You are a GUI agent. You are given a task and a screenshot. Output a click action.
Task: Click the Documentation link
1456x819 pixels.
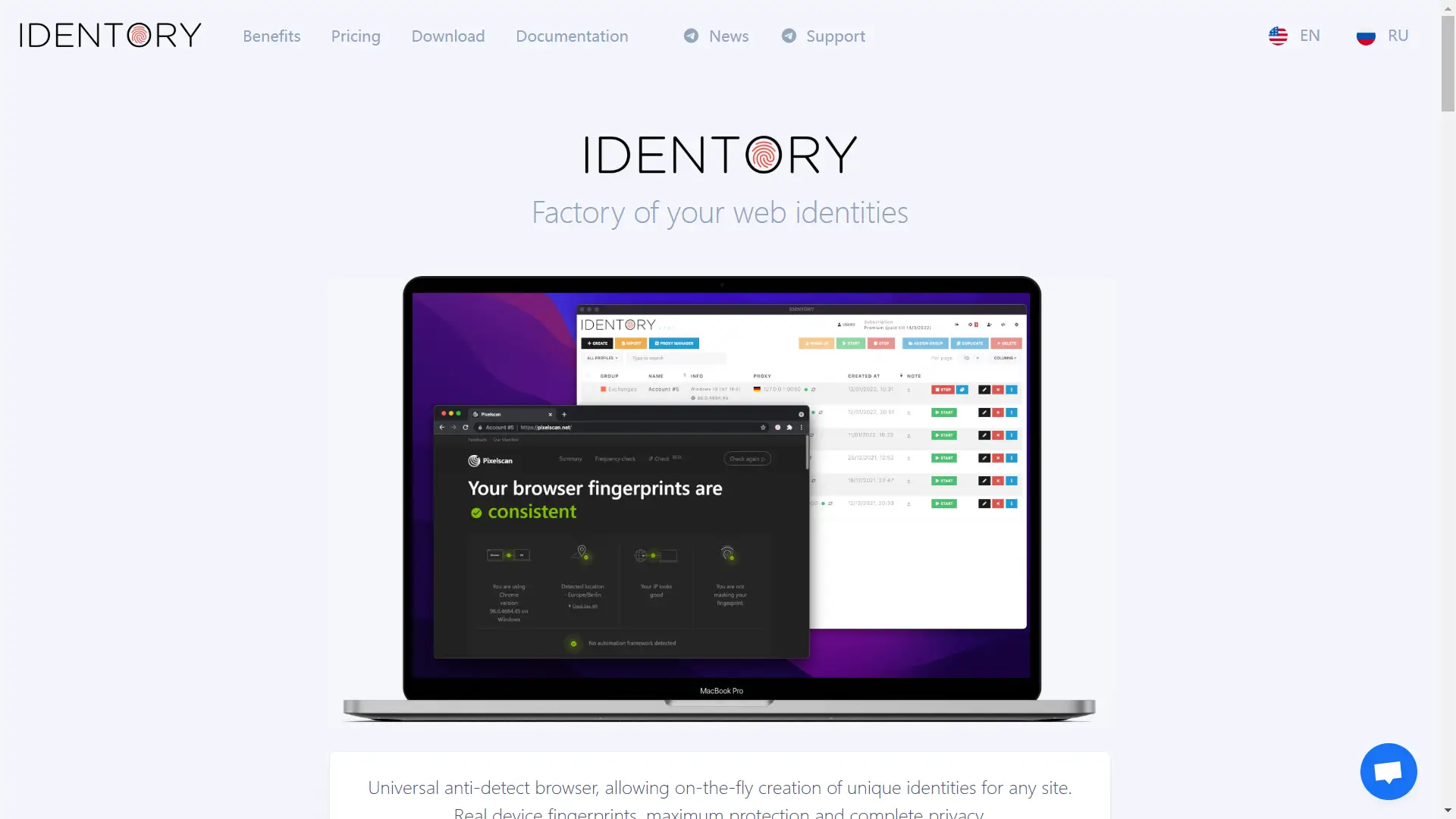coord(572,35)
